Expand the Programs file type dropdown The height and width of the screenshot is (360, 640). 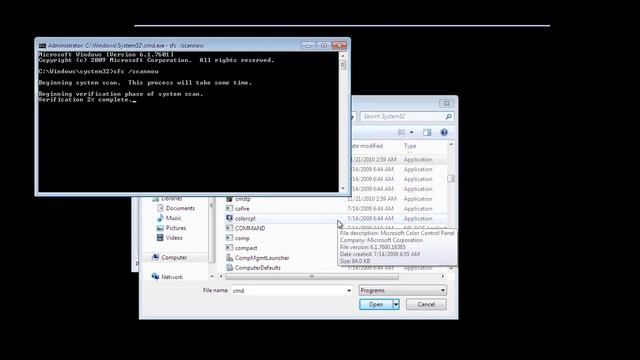[x=443, y=290]
